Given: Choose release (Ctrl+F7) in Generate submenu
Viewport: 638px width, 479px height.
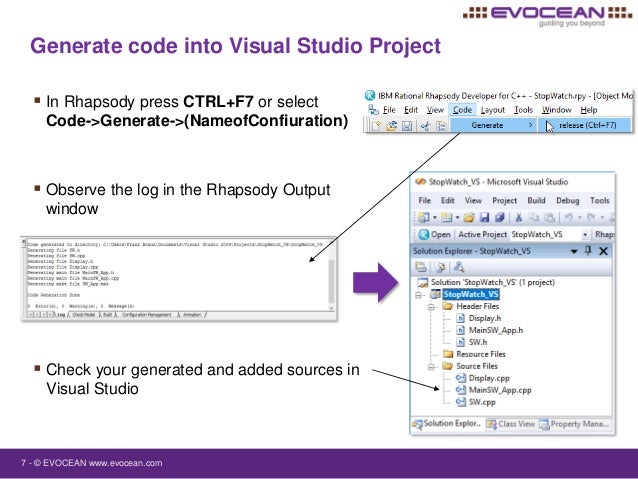Looking at the screenshot, I should pyautogui.click(x=586, y=125).
